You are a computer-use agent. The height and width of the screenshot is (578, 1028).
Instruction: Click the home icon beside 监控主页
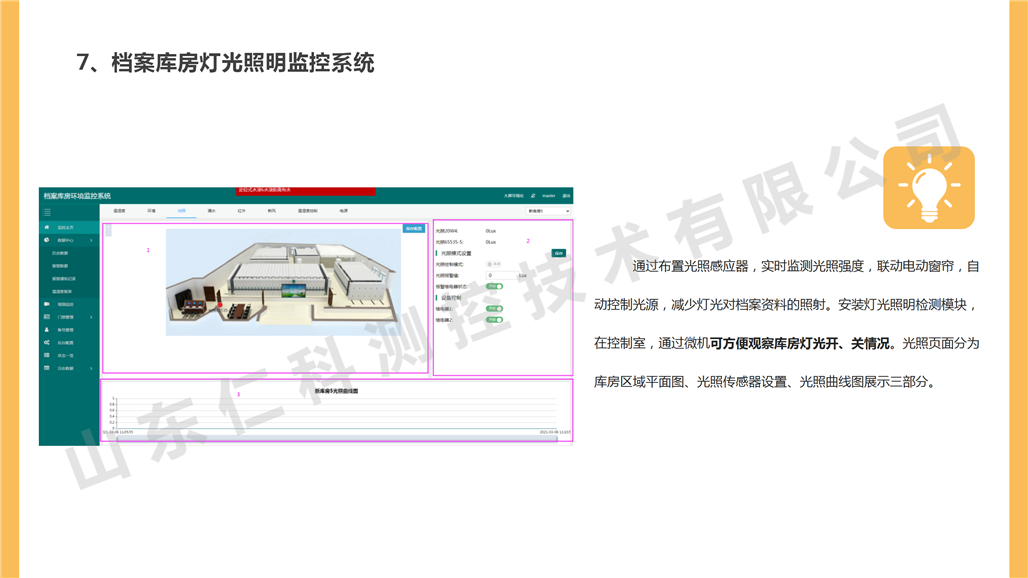coord(47,227)
